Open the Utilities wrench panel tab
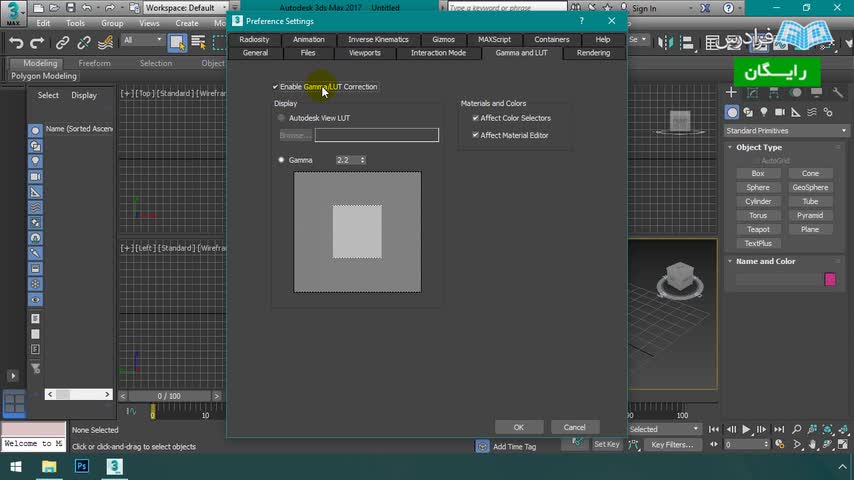Viewport: 854px width, 480px height. (838, 93)
